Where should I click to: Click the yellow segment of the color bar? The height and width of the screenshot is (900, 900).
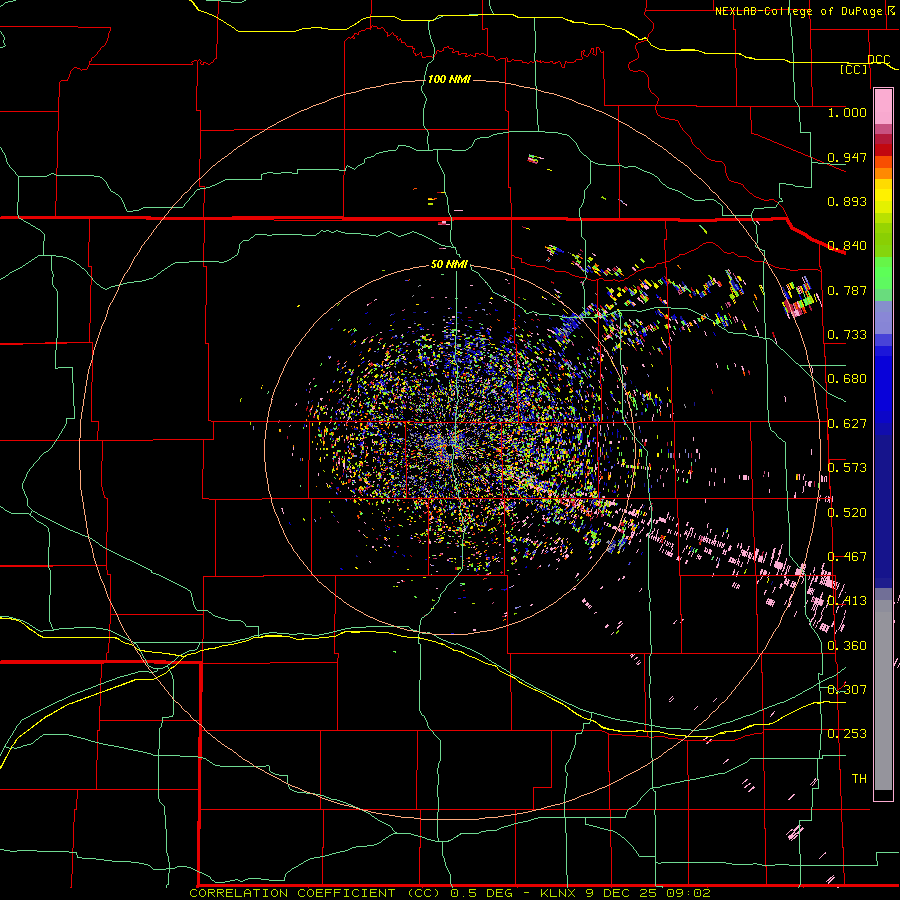coord(883,196)
